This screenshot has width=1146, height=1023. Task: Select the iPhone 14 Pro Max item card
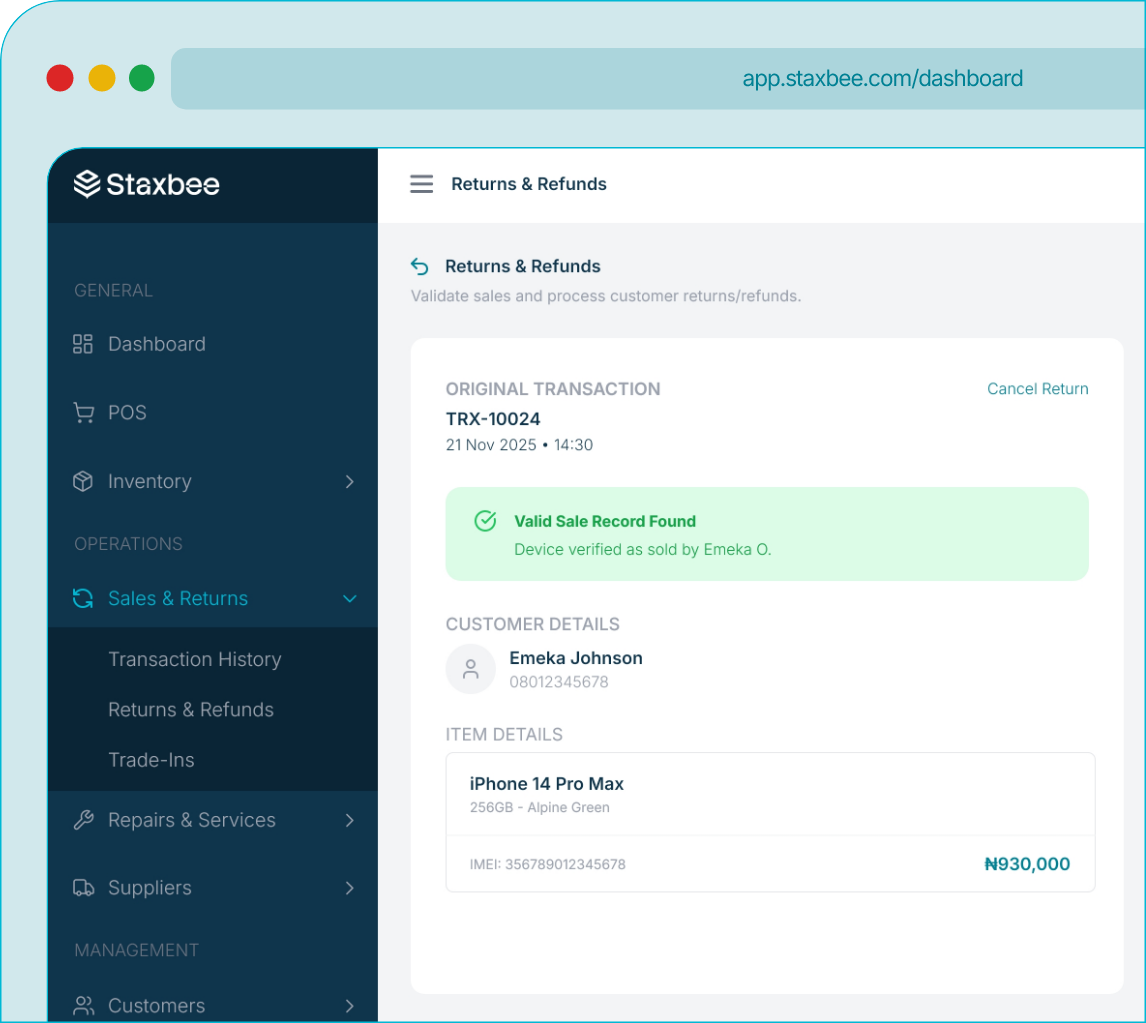(769, 821)
